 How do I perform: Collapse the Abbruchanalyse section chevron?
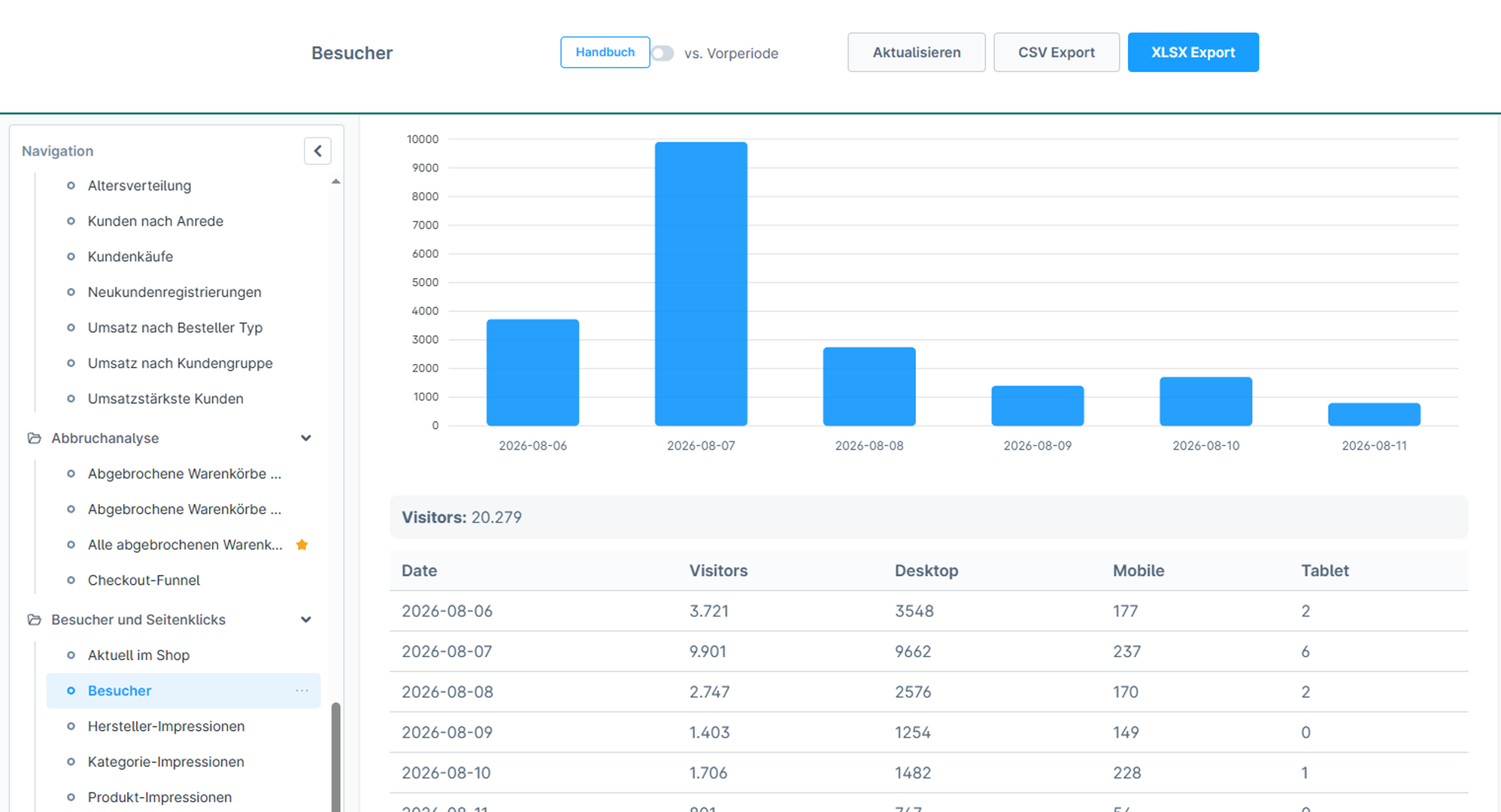(x=306, y=438)
